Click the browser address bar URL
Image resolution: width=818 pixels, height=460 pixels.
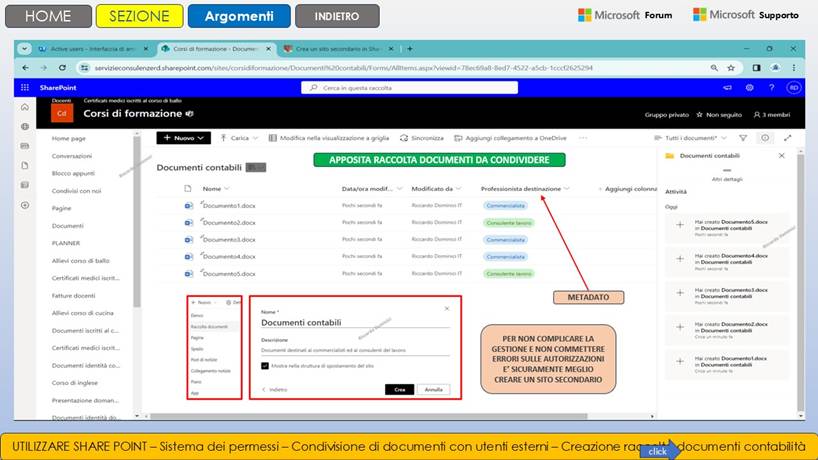point(343,68)
